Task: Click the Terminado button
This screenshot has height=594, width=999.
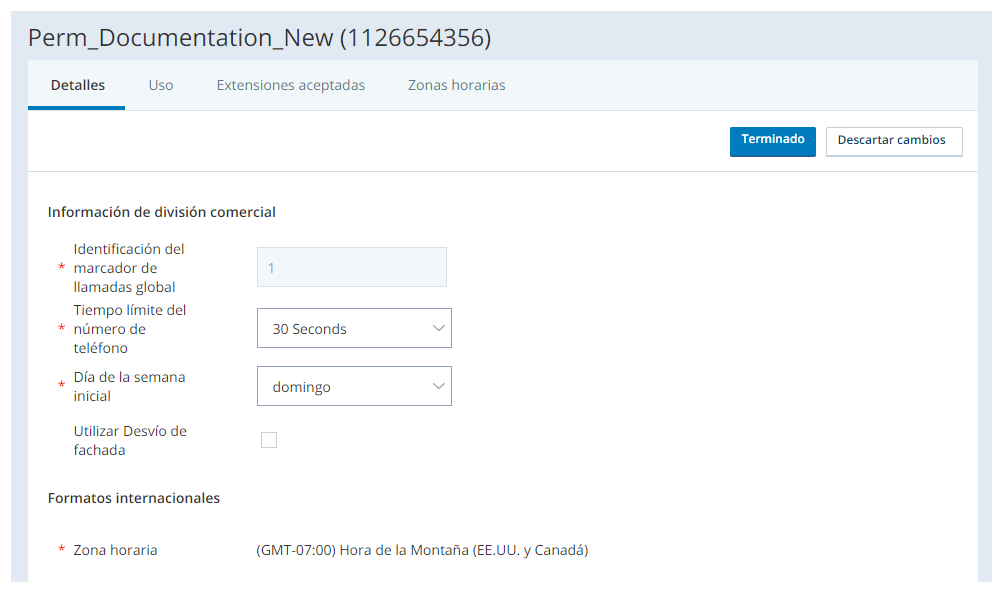Action: (772, 141)
